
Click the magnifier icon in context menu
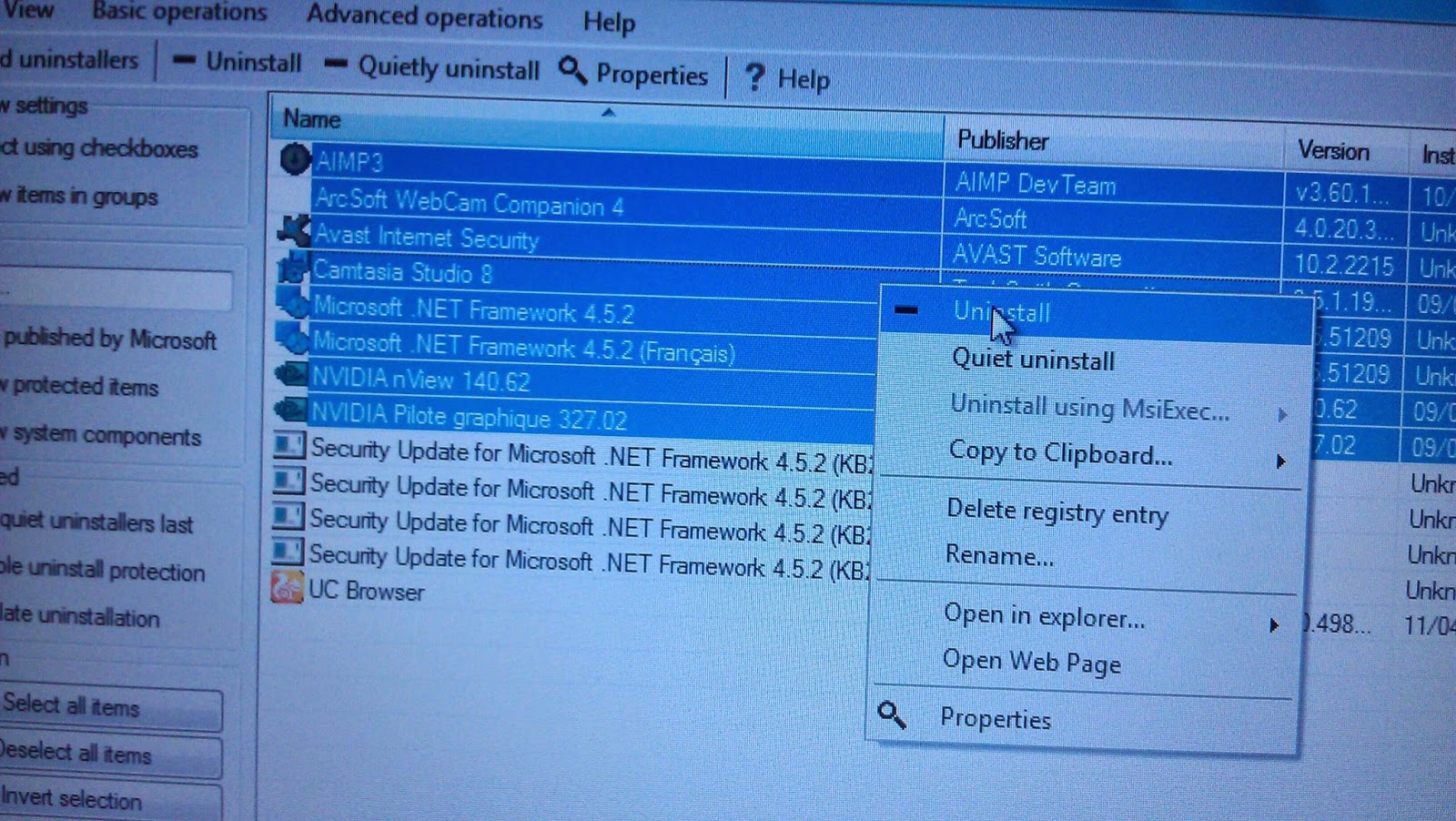[x=892, y=715]
